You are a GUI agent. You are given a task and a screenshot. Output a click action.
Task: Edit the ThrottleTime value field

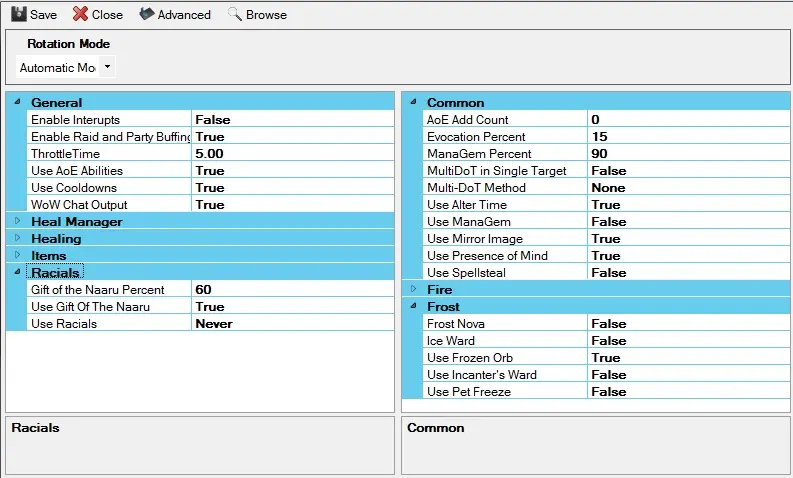pos(292,154)
